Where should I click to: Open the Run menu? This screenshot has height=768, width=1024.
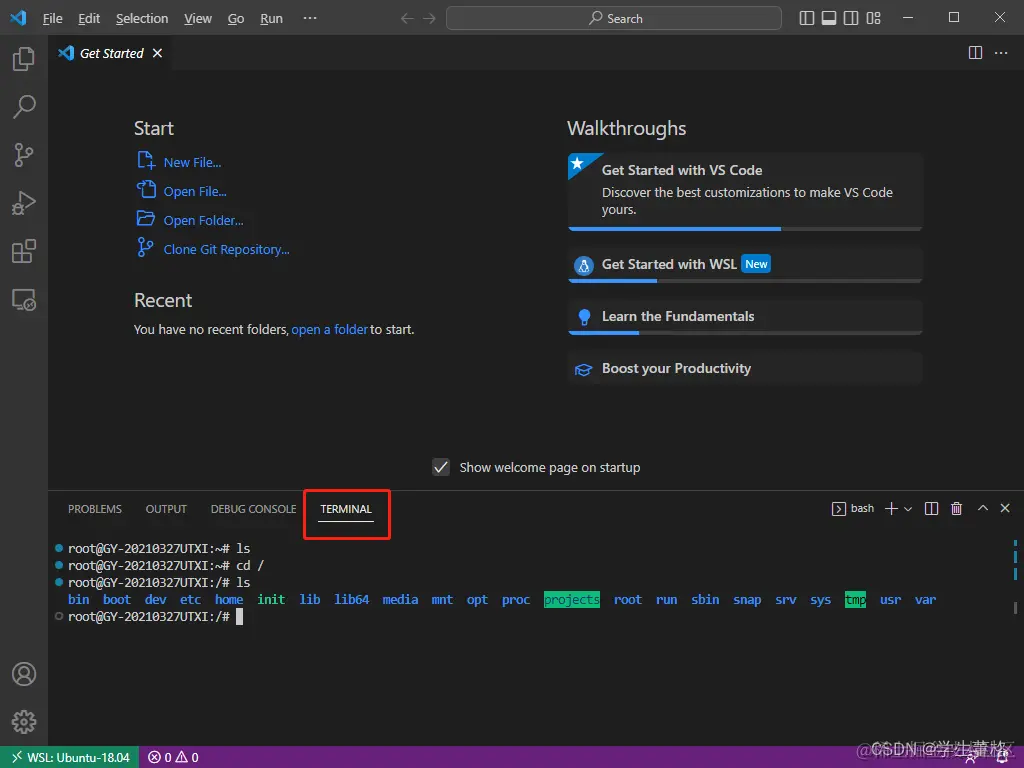pos(271,18)
